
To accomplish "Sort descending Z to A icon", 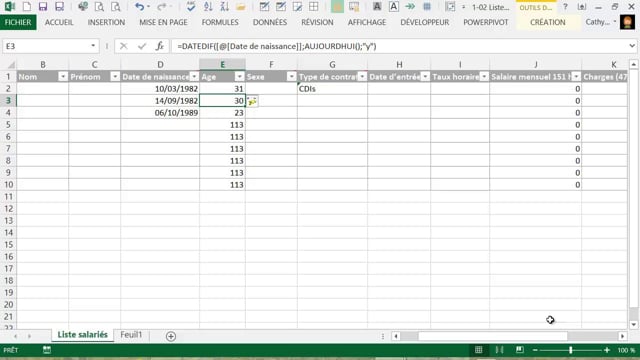I will tap(224, 7).
